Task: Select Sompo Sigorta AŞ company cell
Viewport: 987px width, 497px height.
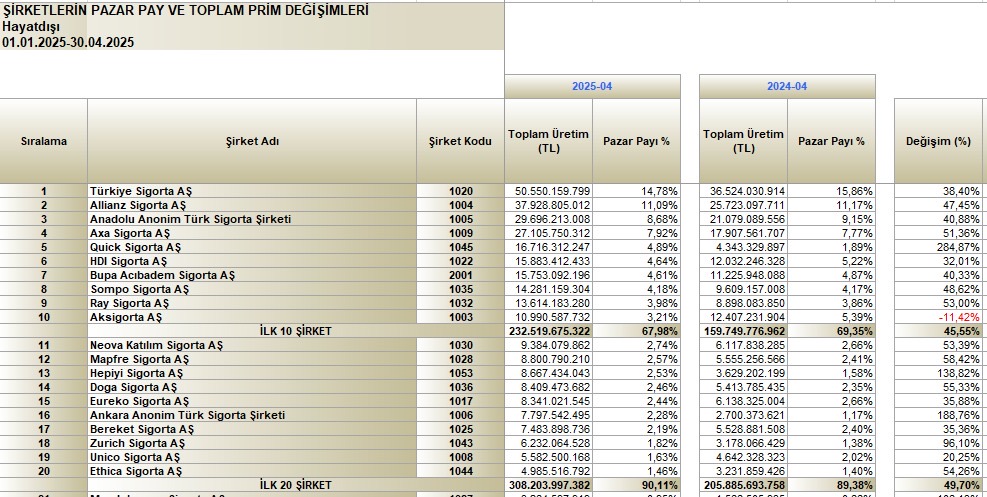Action: click(252, 289)
